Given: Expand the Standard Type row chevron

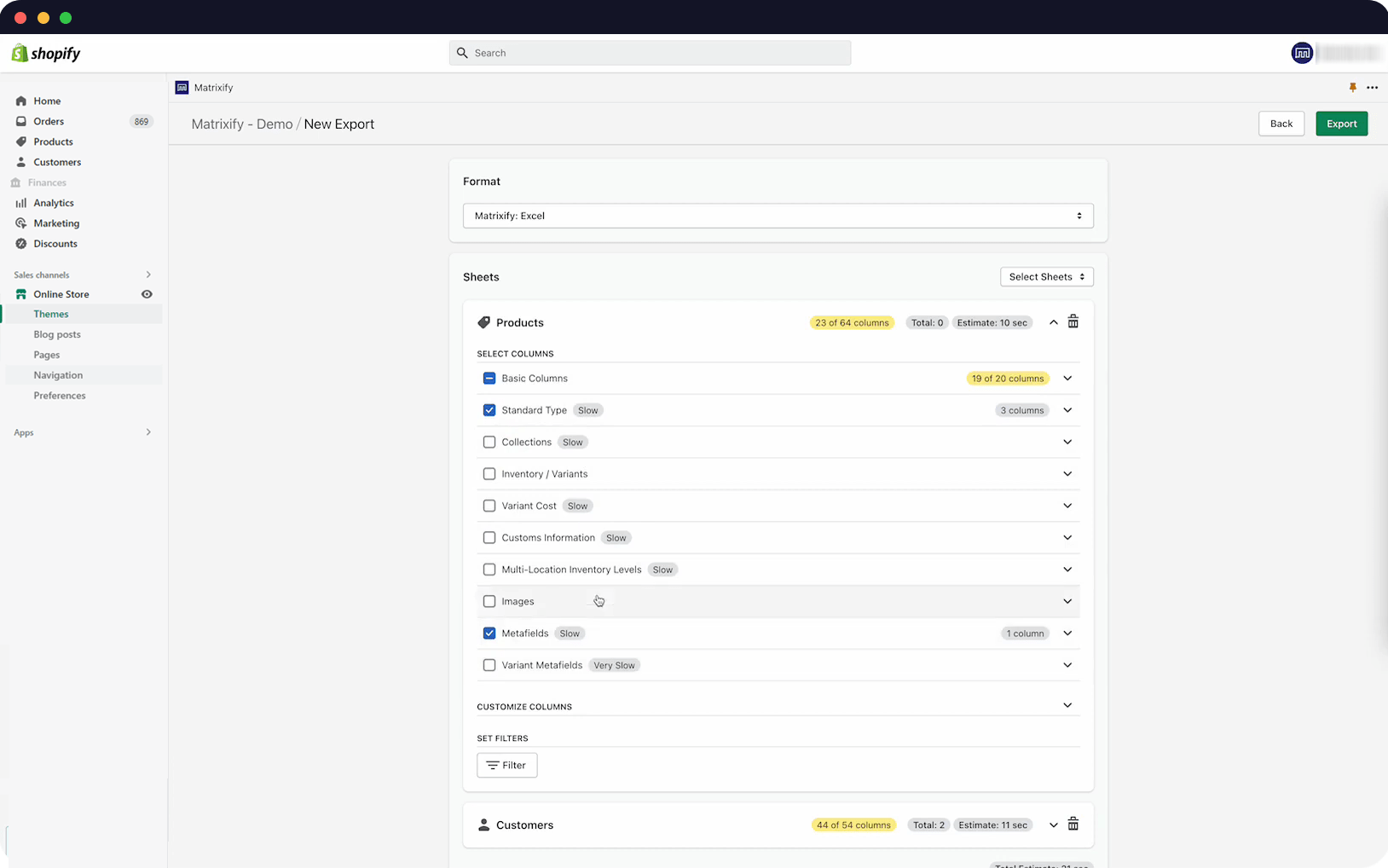Looking at the screenshot, I should pyautogui.click(x=1067, y=410).
